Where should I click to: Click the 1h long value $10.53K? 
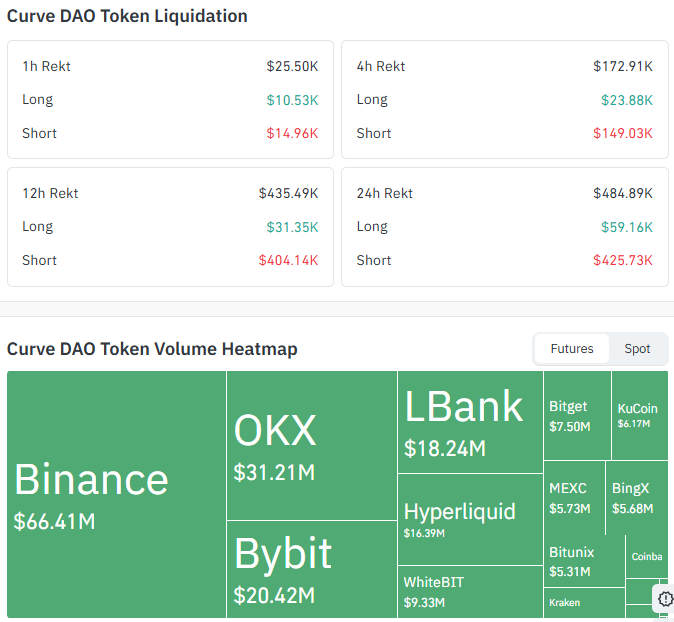coord(292,100)
